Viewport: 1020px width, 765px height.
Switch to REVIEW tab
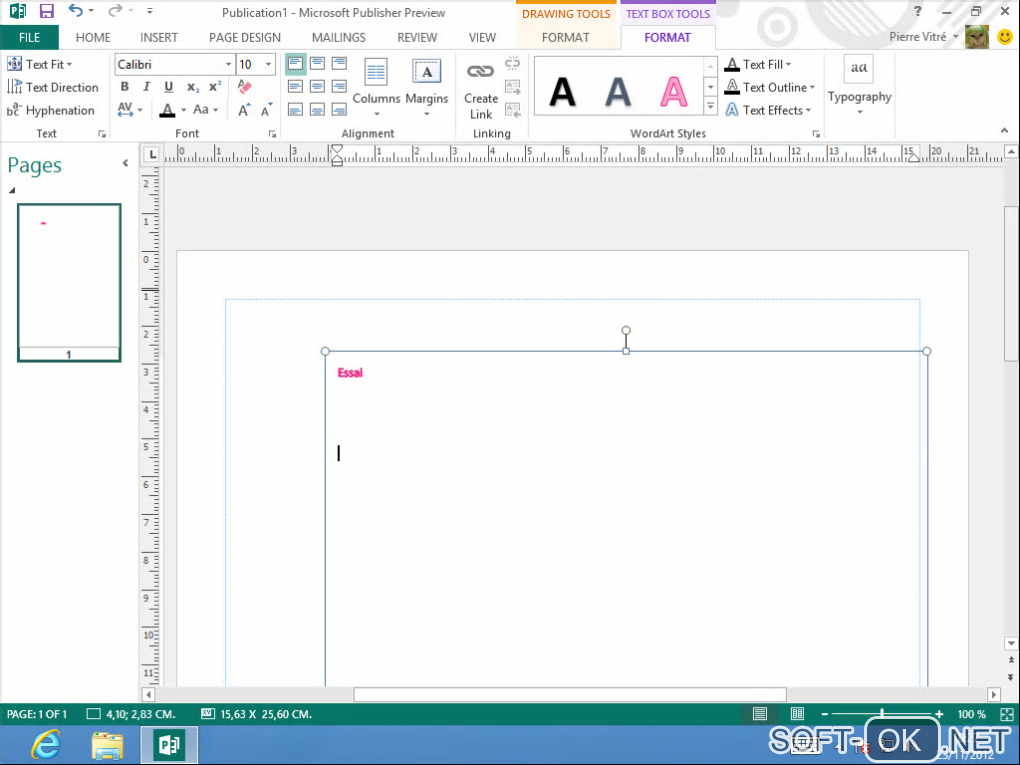coord(417,38)
